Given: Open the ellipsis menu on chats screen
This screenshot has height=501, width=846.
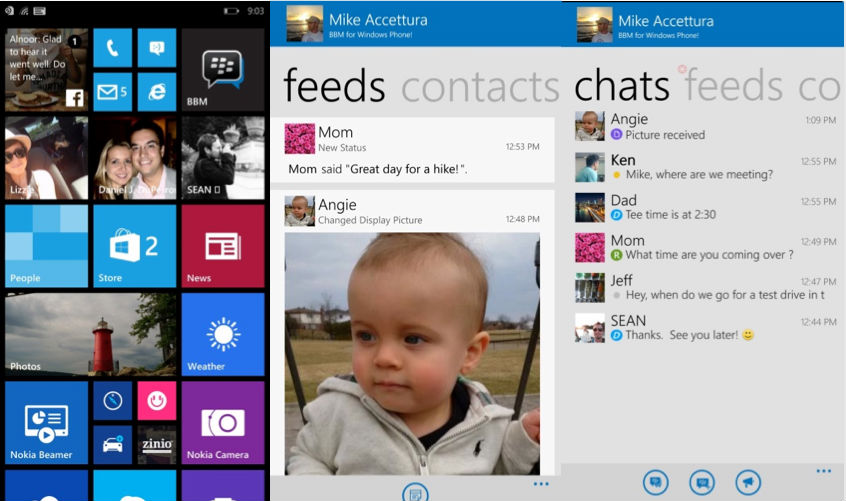Looking at the screenshot, I should coord(824,471).
